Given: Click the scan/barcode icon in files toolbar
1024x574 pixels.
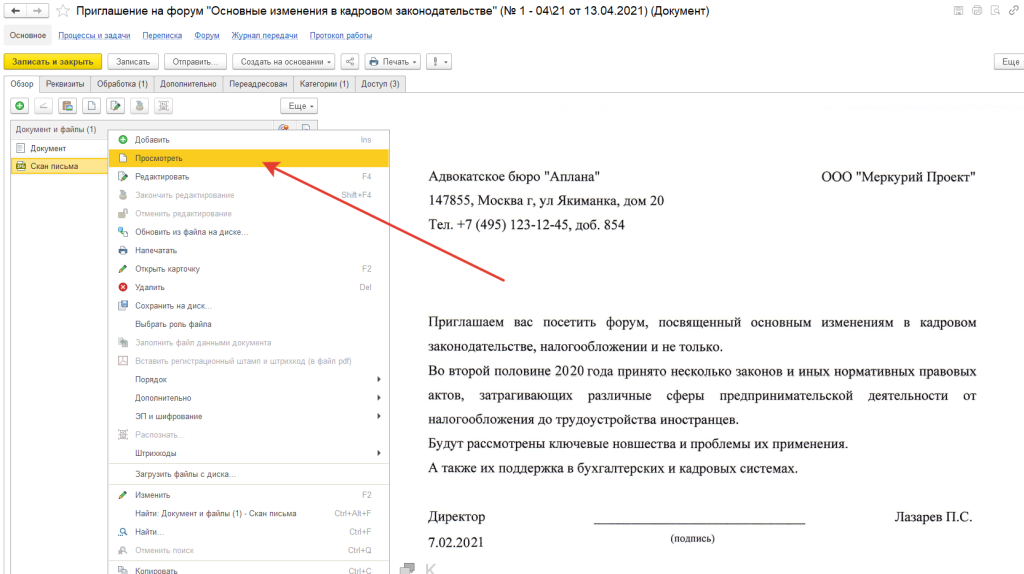Looking at the screenshot, I should pyautogui.click(x=164, y=106).
